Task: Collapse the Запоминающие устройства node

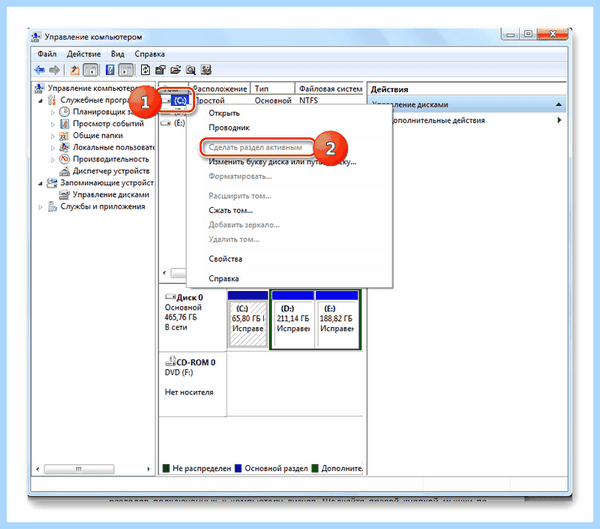Action: pyautogui.click(x=41, y=184)
